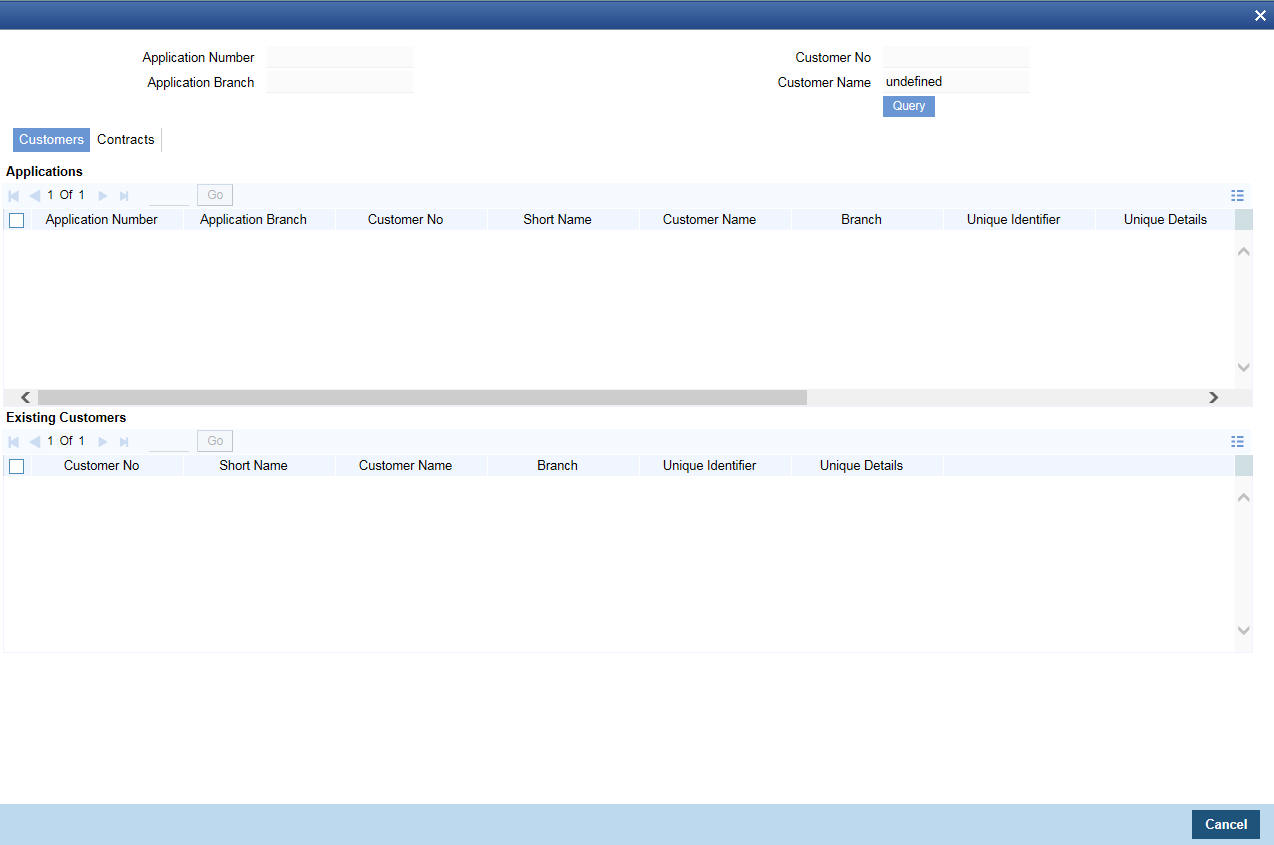Image resolution: width=1274 pixels, height=845 pixels.
Task: Go to next page in Applications grid
Action: coord(103,195)
